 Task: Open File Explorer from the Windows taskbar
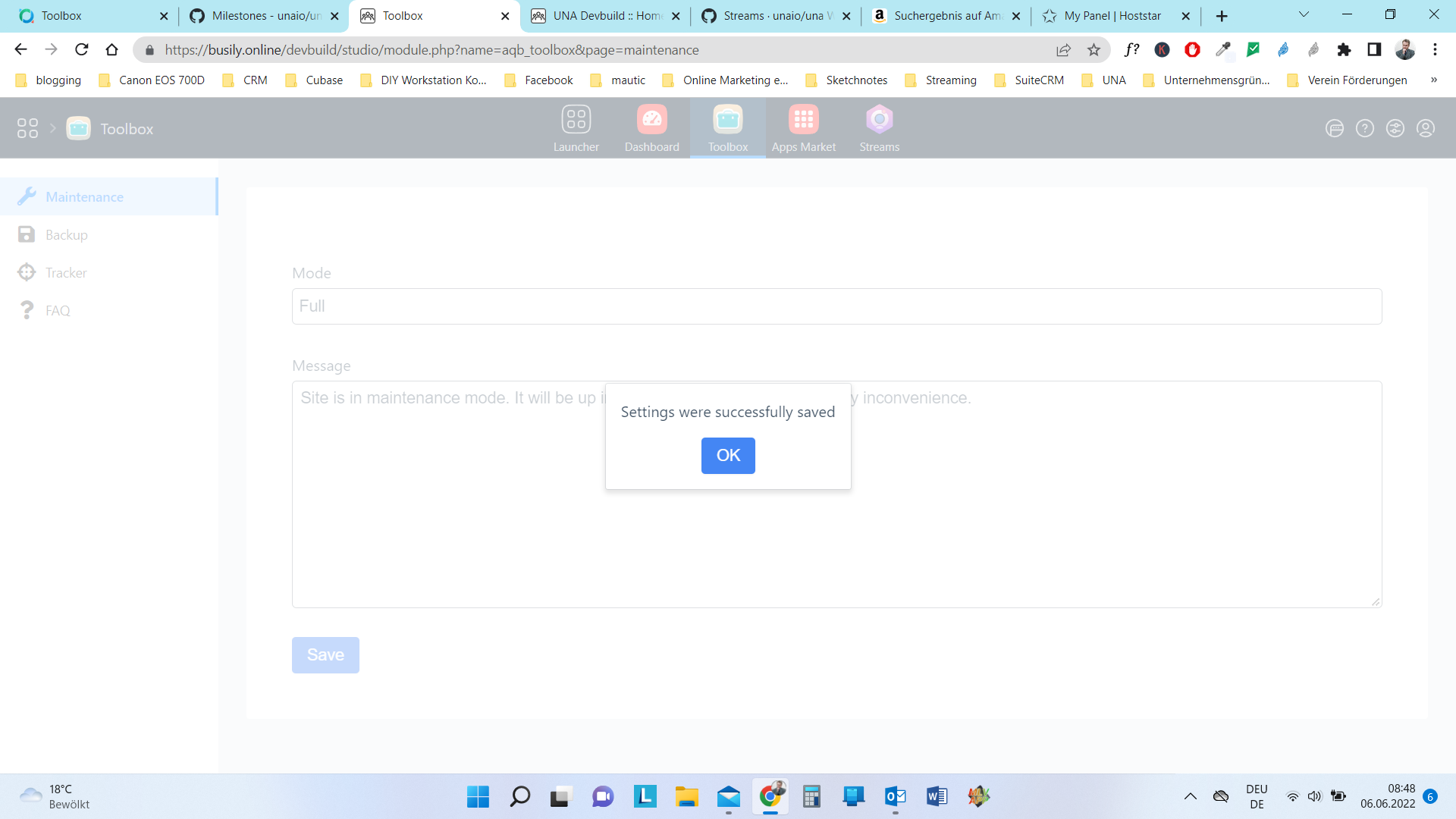(x=686, y=797)
